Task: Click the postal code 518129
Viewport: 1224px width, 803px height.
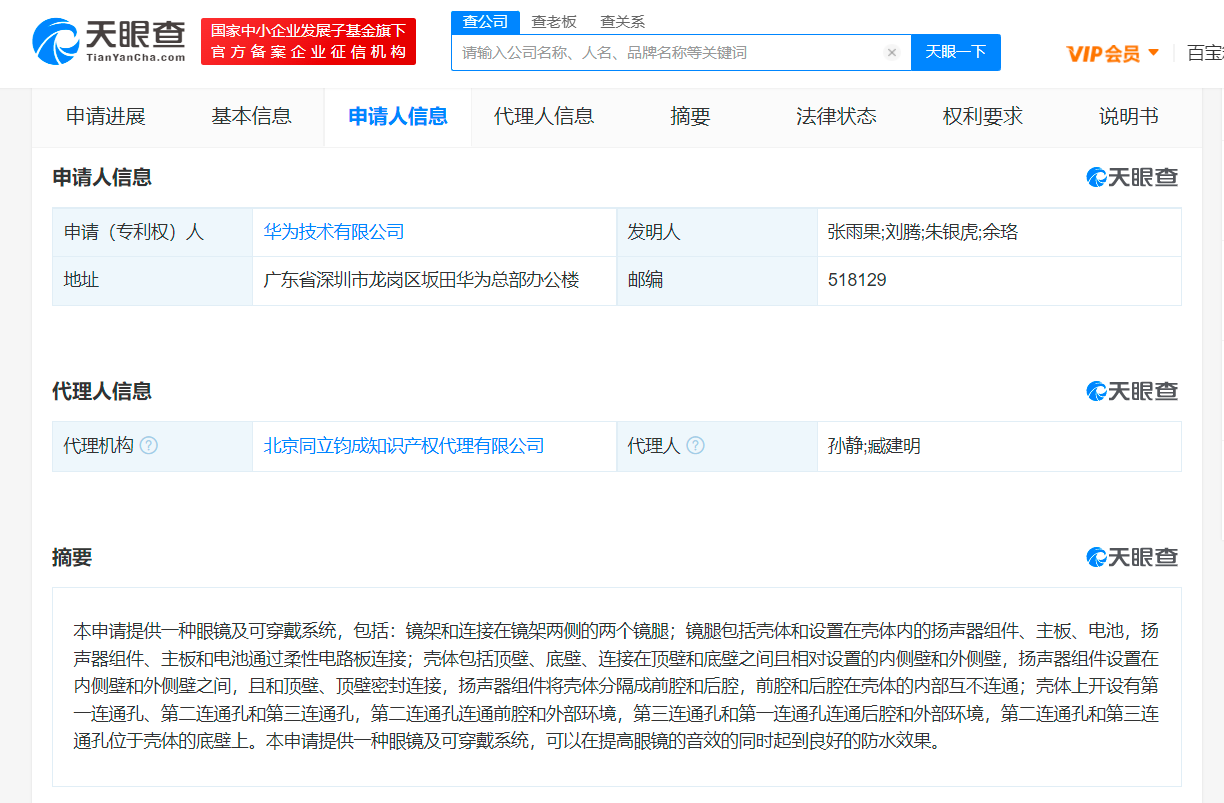Action: click(857, 280)
